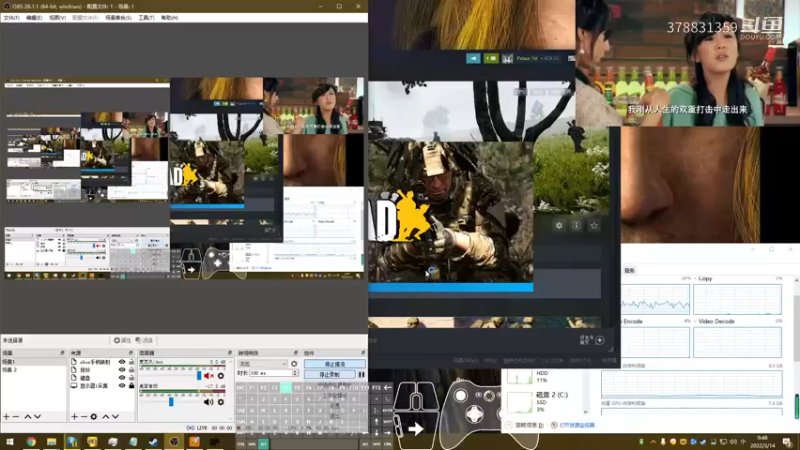Open Steam friends chat plus icon

599,340
